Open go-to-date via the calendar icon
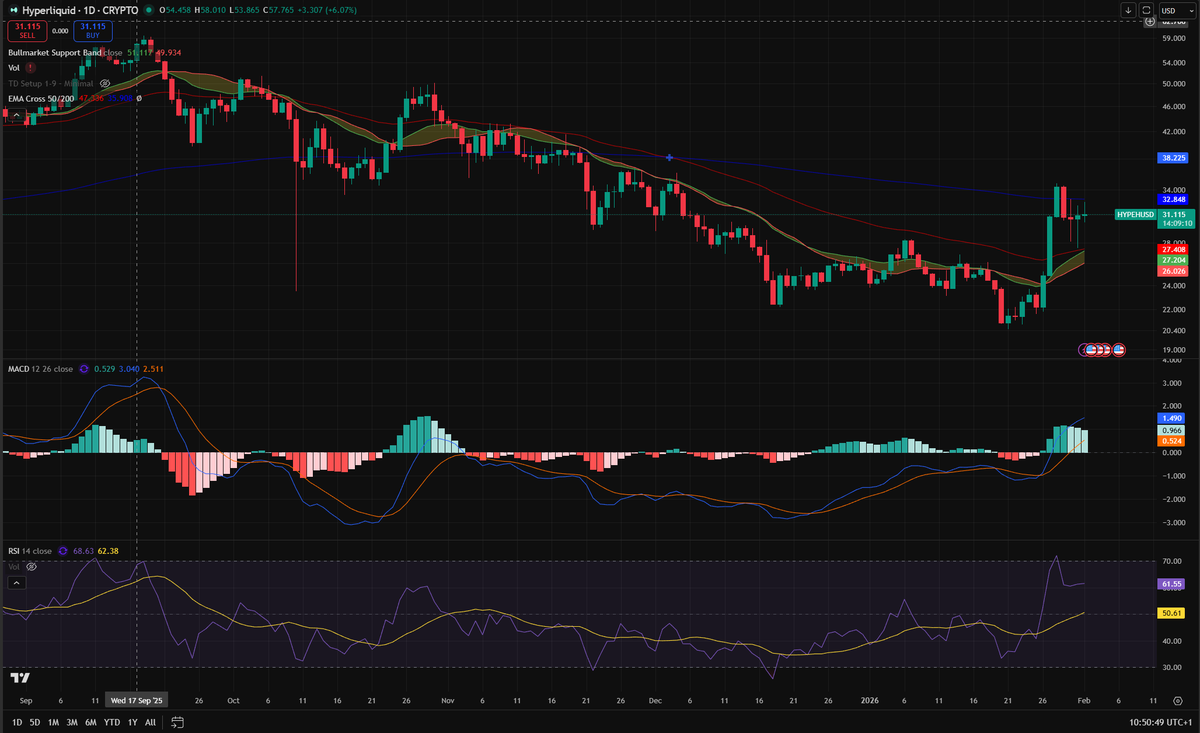The image size is (1200, 733). tap(177, 721)
